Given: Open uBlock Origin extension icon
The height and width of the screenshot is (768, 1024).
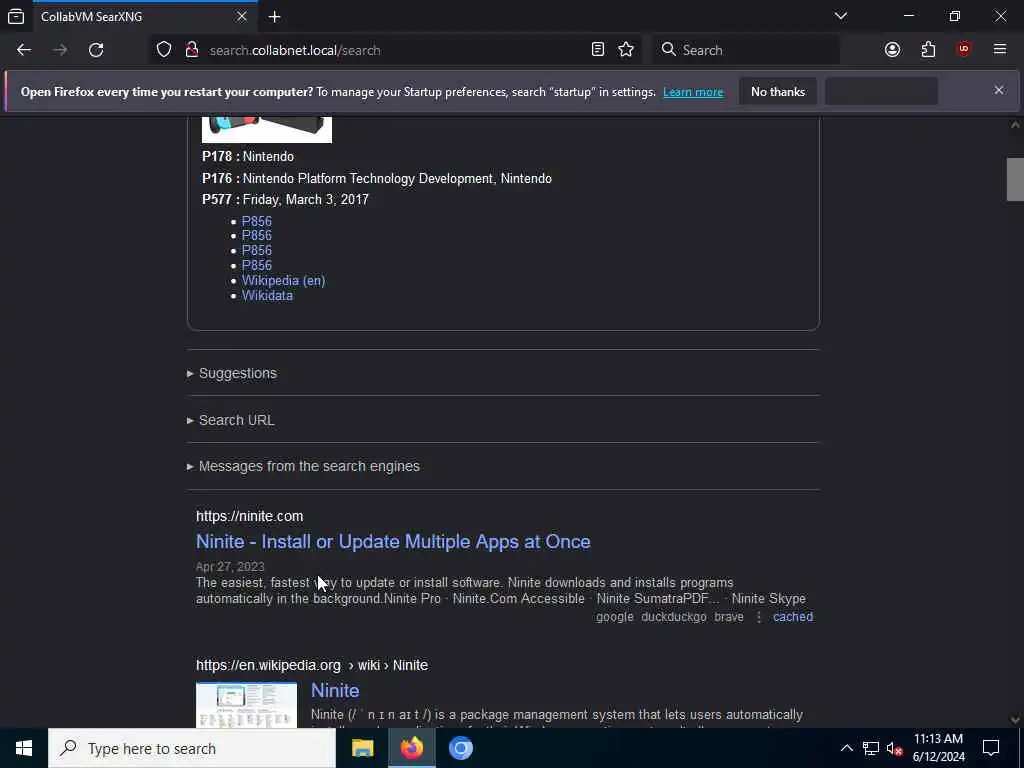Looking at the screenshot, I should click(964, 50).
